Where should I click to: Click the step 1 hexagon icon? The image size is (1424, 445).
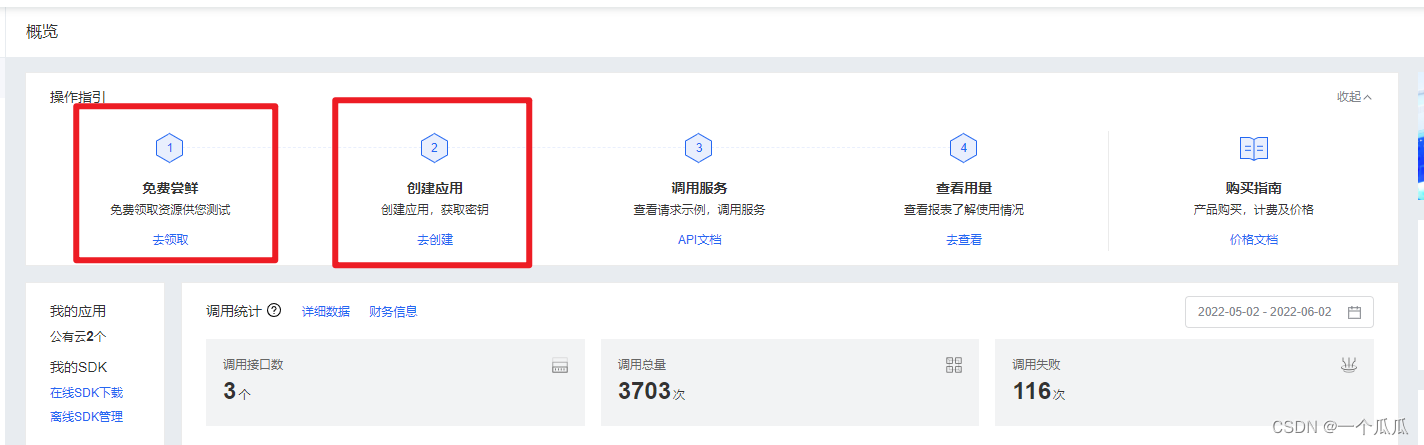(x=170, y=148)
